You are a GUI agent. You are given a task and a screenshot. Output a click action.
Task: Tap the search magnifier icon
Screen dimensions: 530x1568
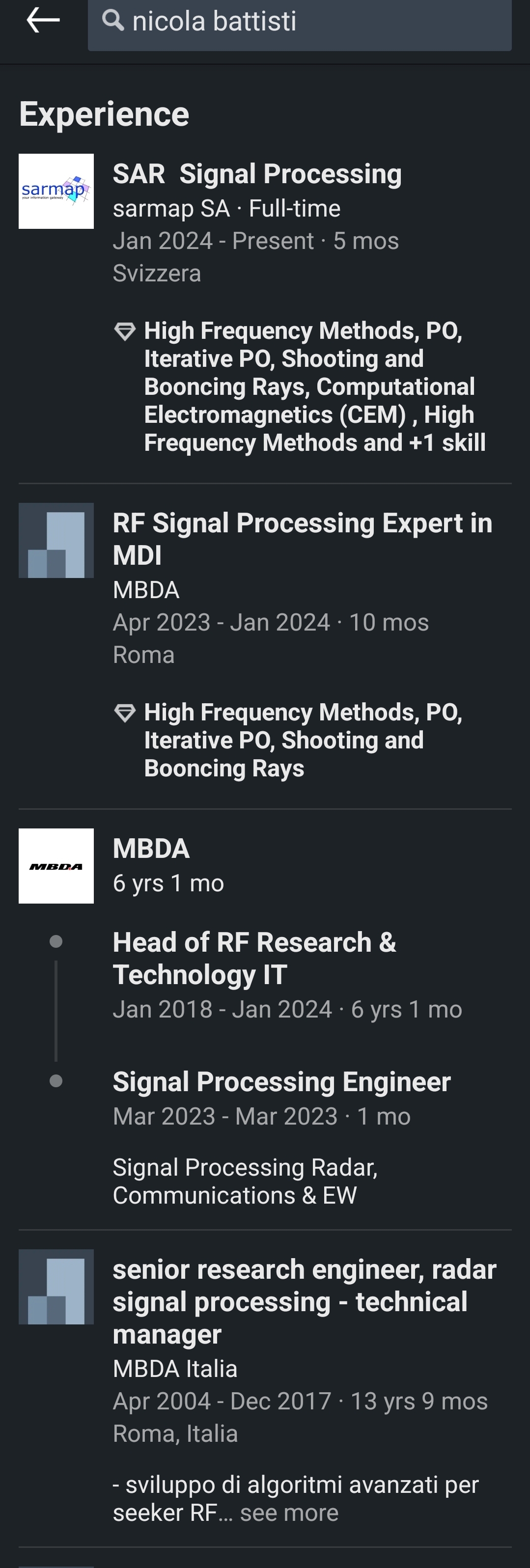[112, 20]
